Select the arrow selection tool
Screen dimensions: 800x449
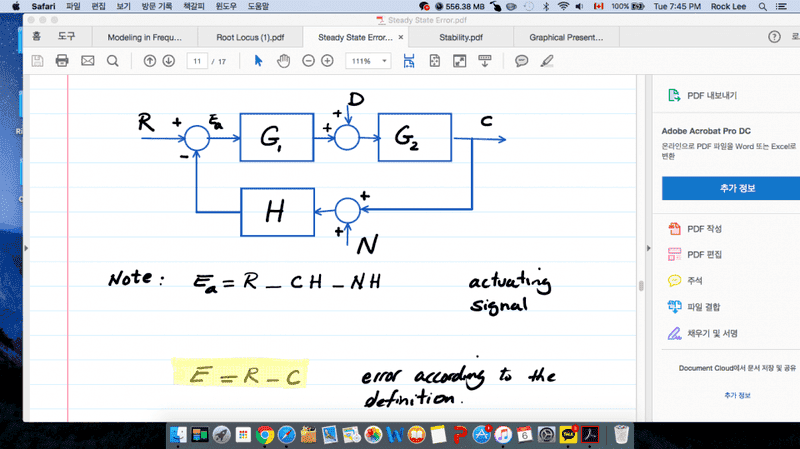258,61
